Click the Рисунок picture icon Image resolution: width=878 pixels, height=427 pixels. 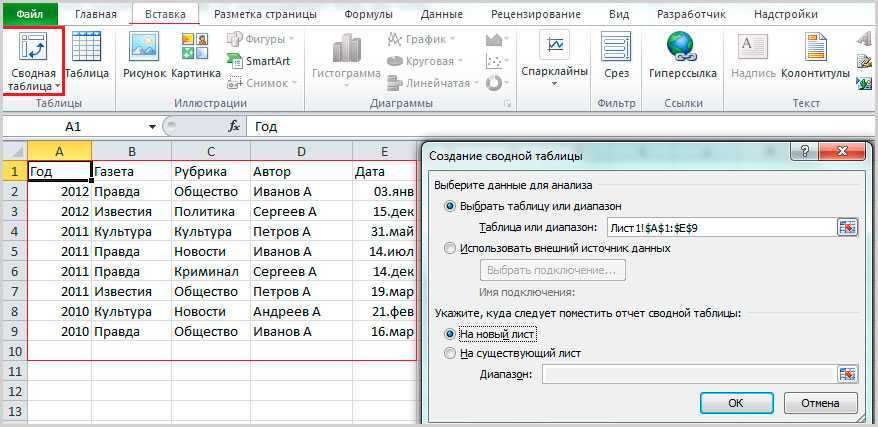point(144,47)
